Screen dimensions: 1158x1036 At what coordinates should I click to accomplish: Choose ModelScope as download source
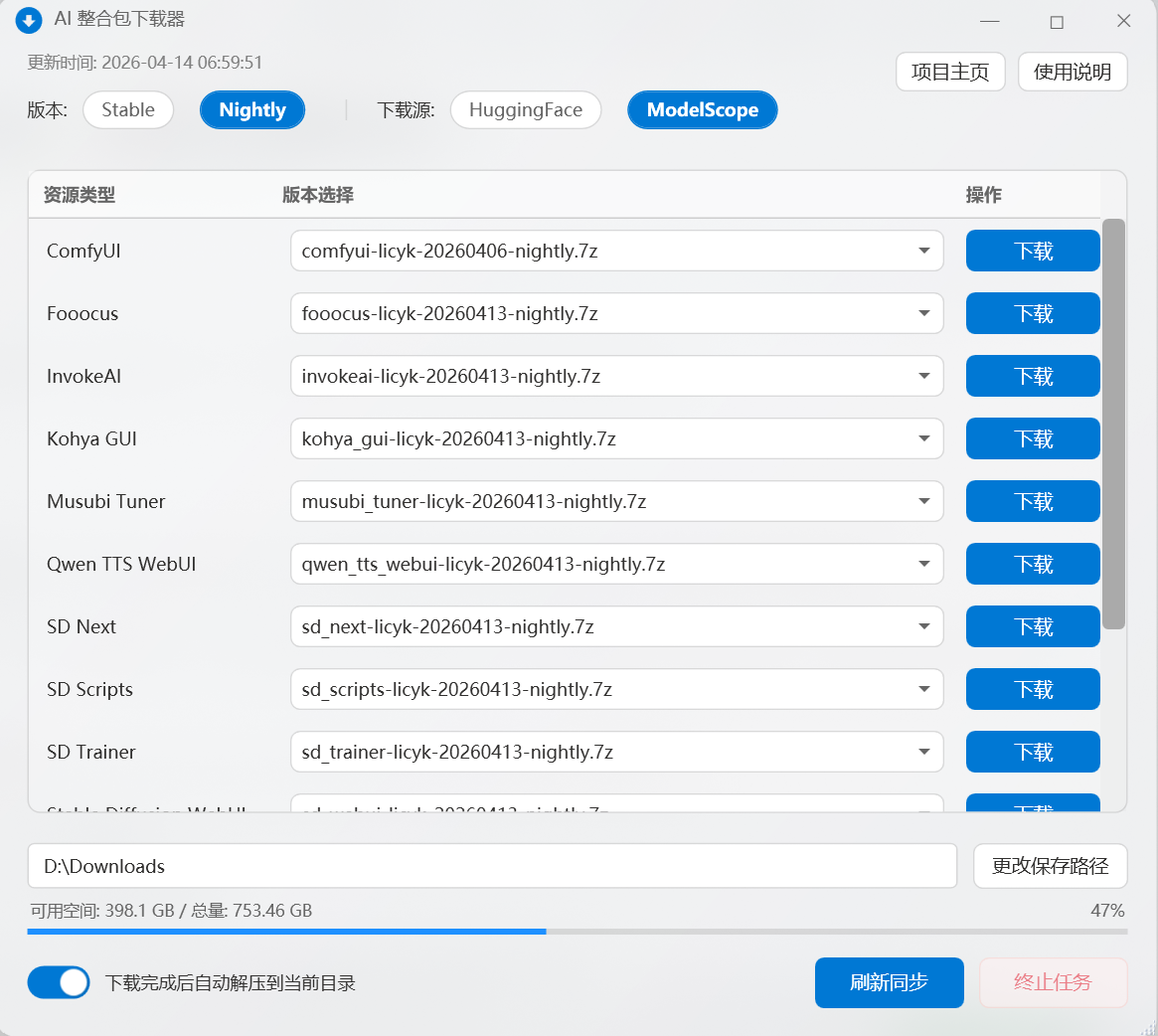(703, 110)
